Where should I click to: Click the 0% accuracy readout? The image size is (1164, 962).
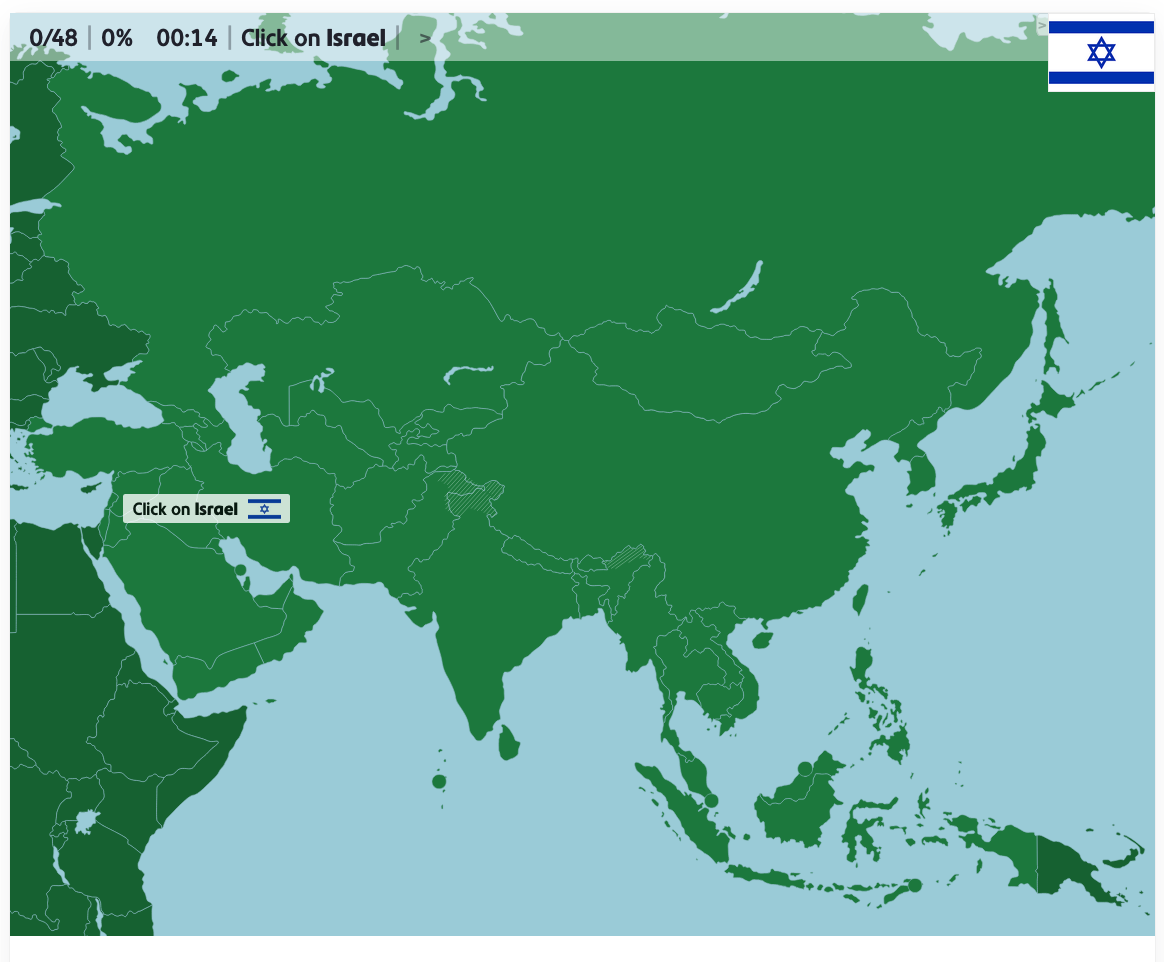[x=117, y=38]
